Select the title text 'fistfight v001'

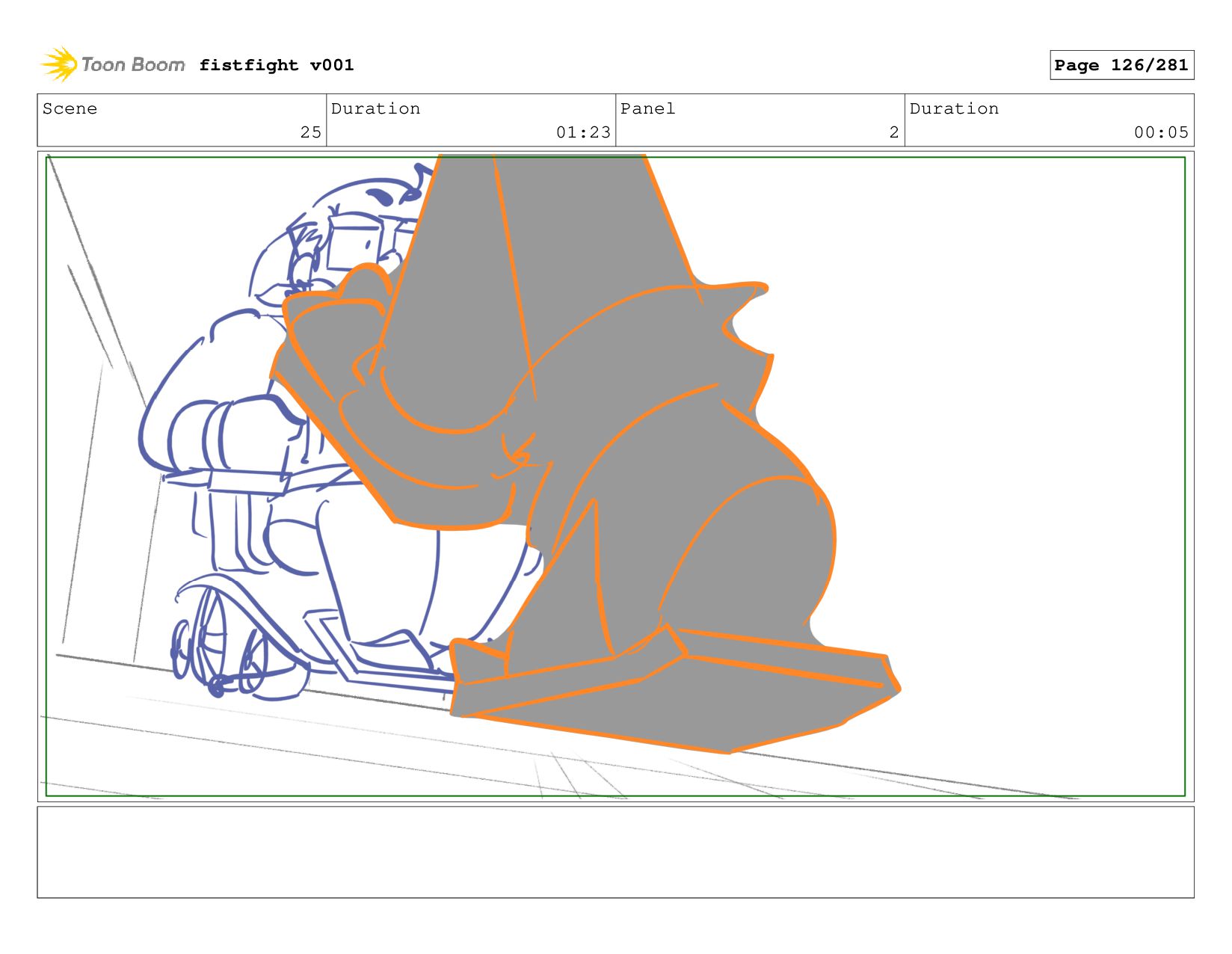tap(277, 65)
